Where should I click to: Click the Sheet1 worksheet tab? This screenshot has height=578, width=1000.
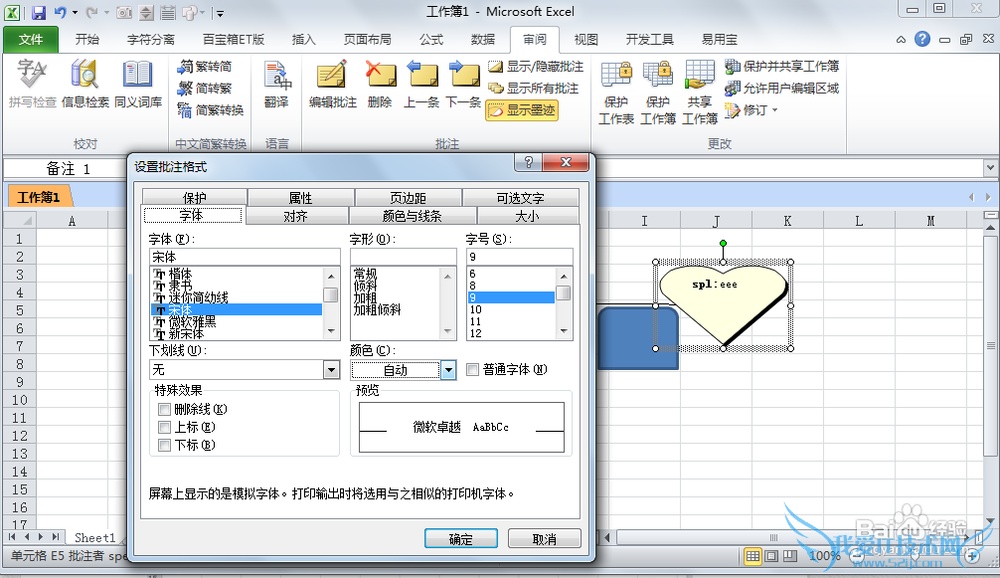pos(95,537)
